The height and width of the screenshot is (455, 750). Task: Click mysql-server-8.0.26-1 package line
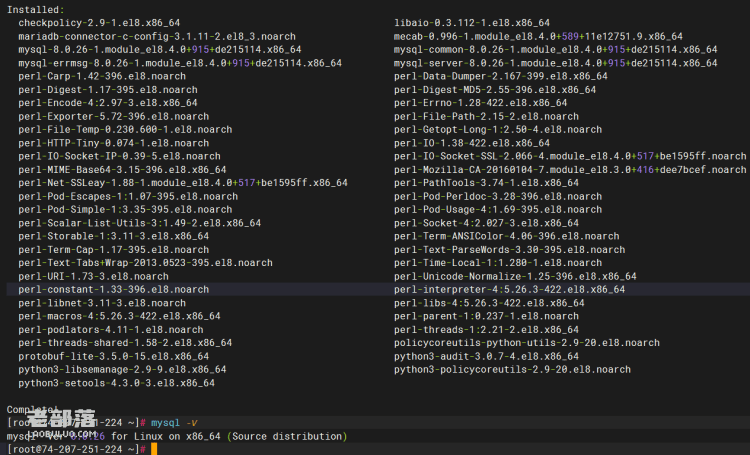point(555,63)
